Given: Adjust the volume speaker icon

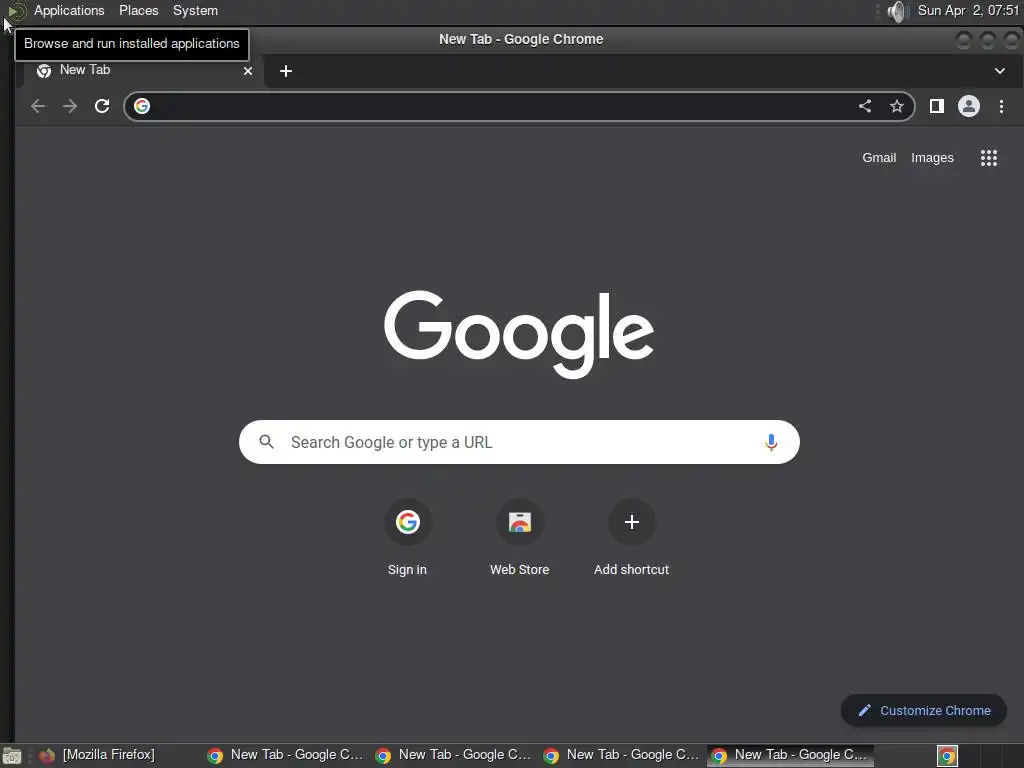Looking at the screenshot, I should pyautogui.click(x=898, y=11).
